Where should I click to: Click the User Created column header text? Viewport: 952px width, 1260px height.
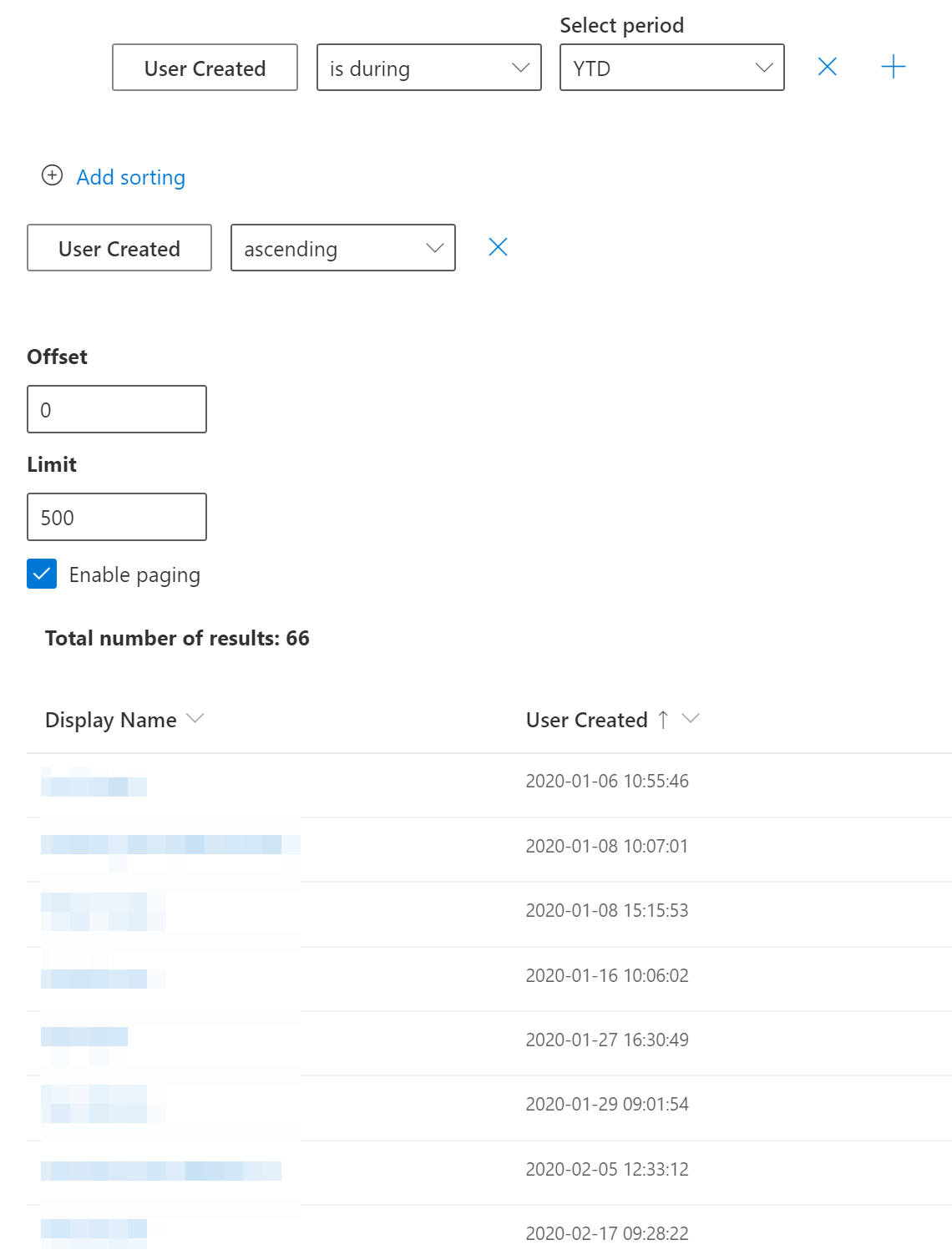(x=586, y=720)
